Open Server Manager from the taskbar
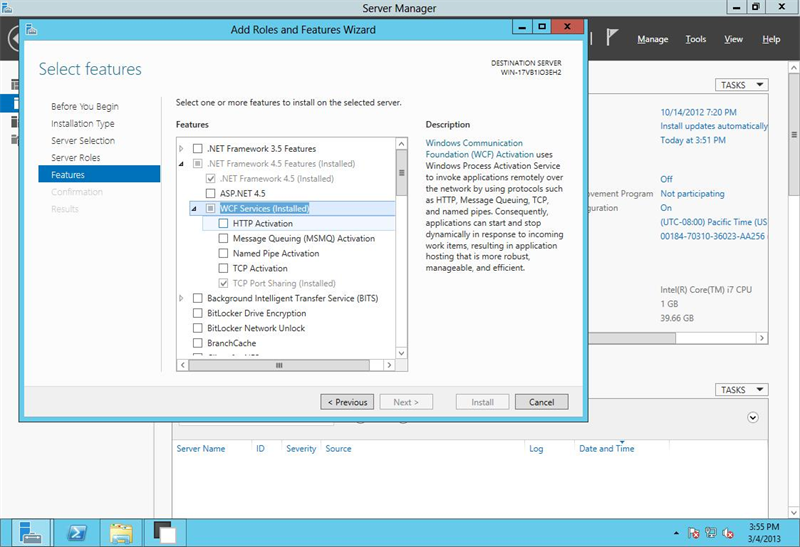This screenshot has height=547, width=800. click(x=31, y=533)
